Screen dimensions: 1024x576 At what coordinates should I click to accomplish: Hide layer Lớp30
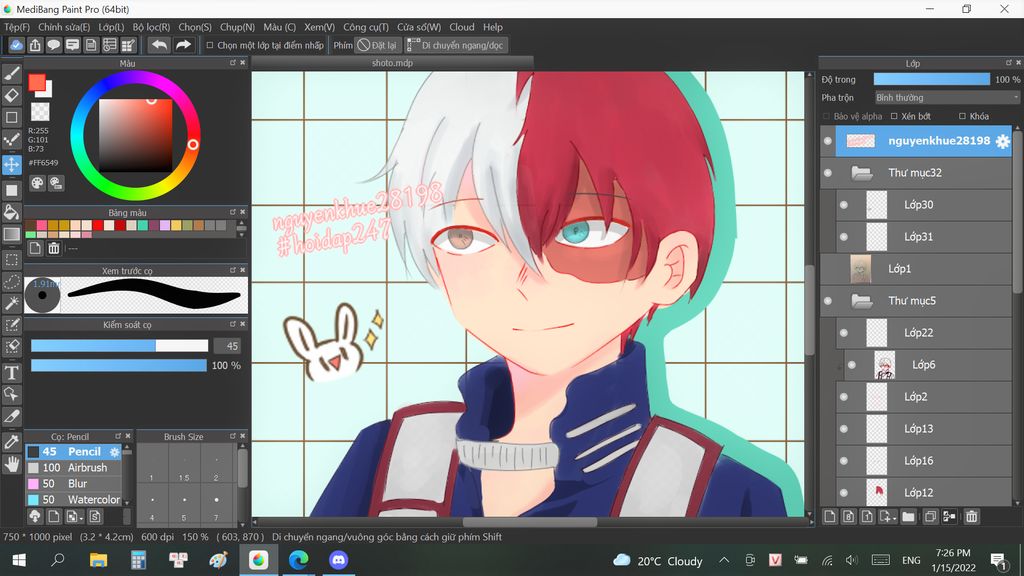click(x=844, y=205)
